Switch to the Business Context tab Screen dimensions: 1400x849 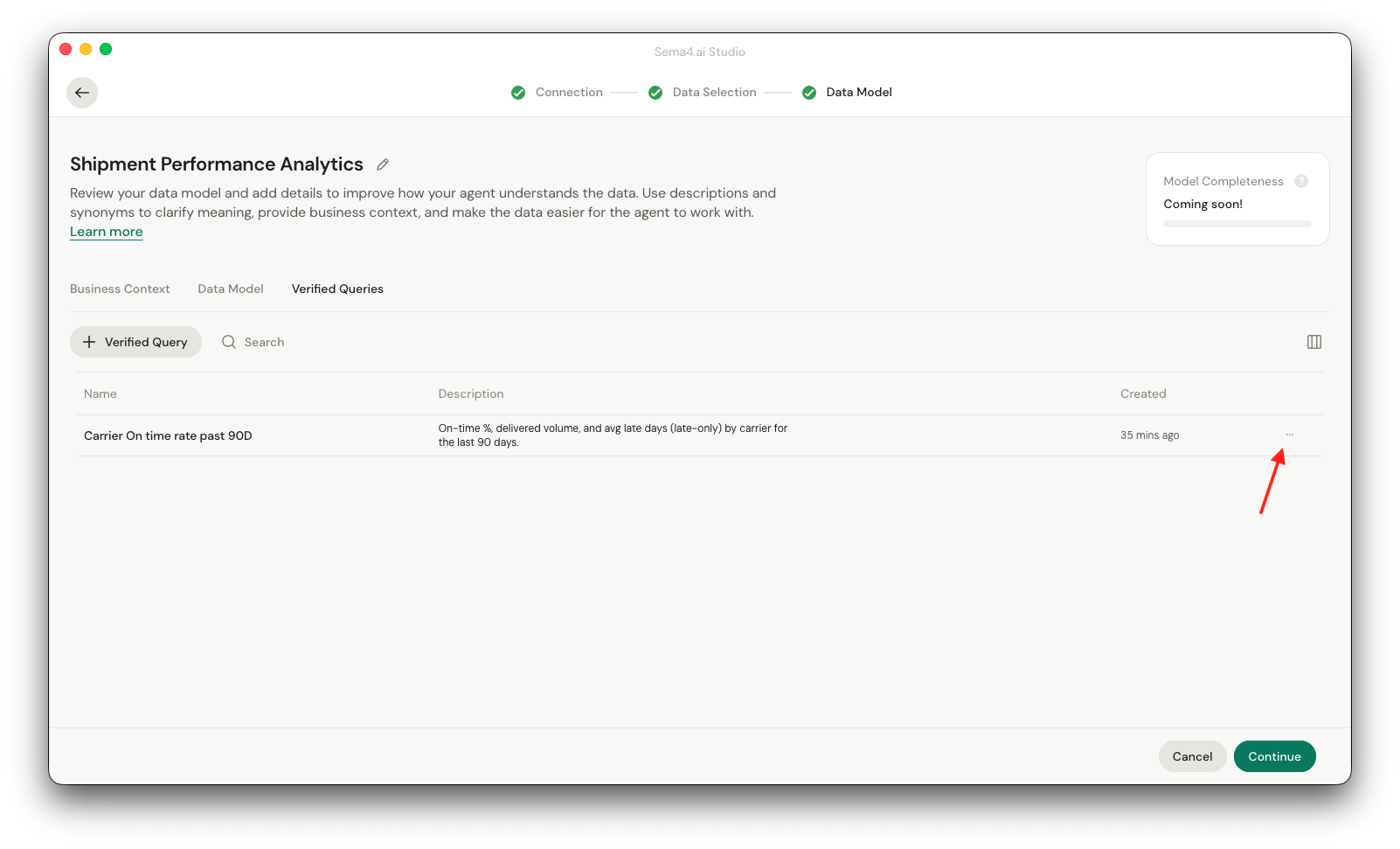[120, 289]
